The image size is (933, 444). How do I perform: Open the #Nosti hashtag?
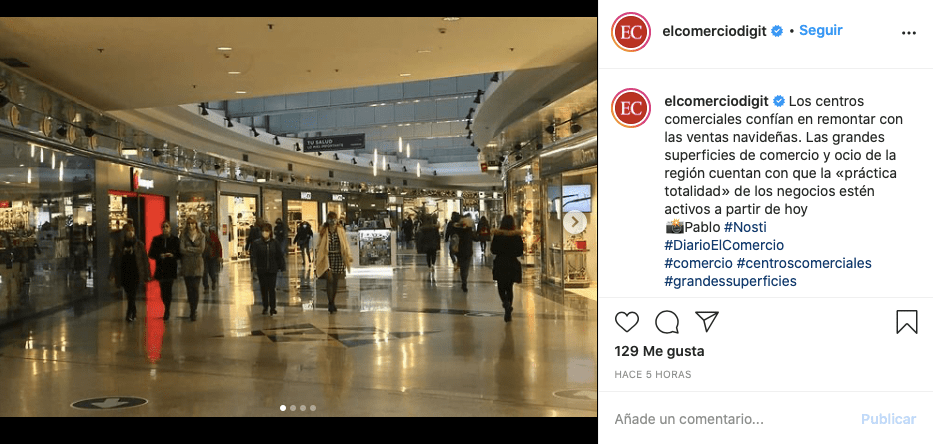click(745, 227)
